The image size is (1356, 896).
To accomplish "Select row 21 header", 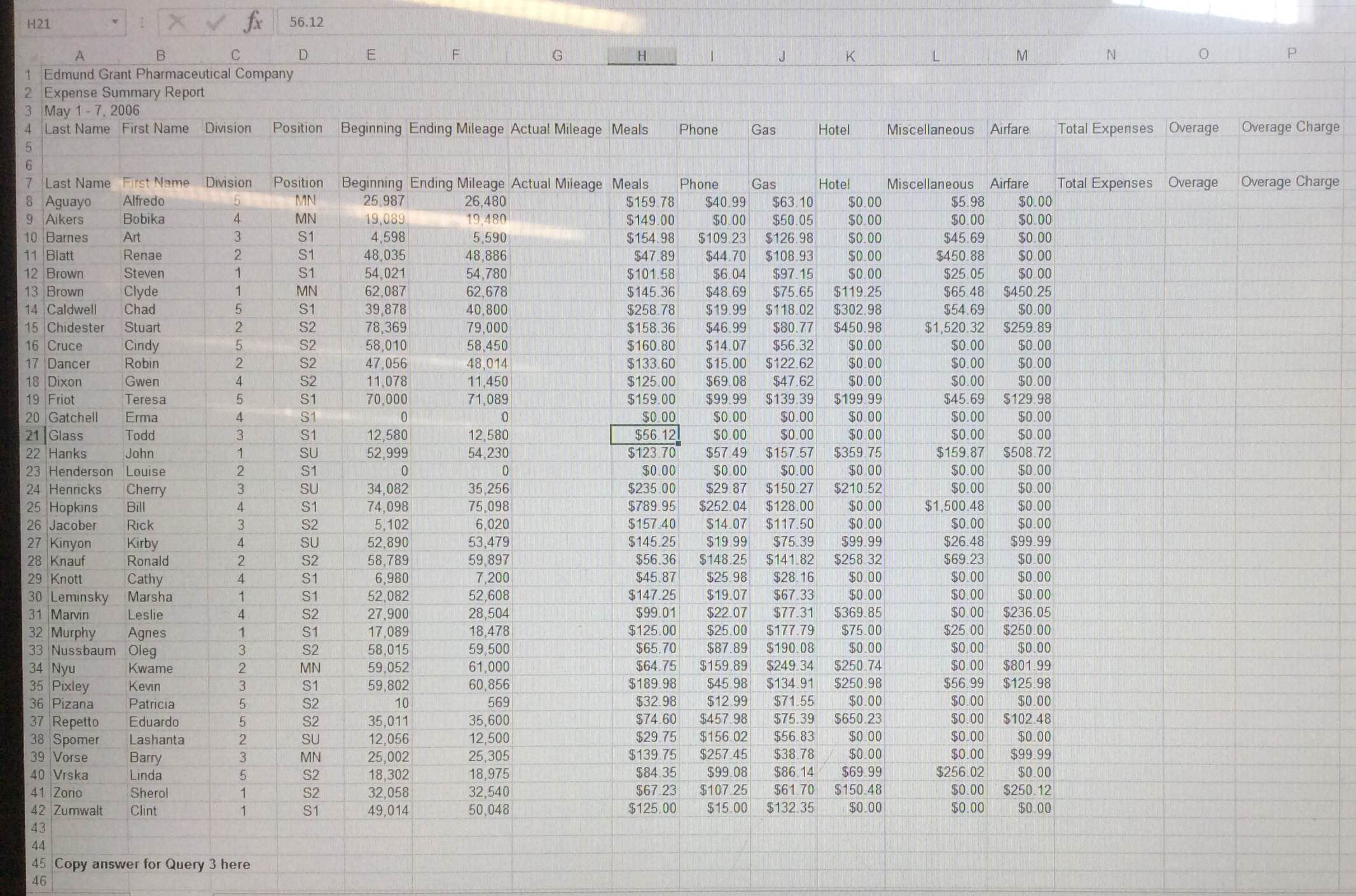I will coord(32,436).
